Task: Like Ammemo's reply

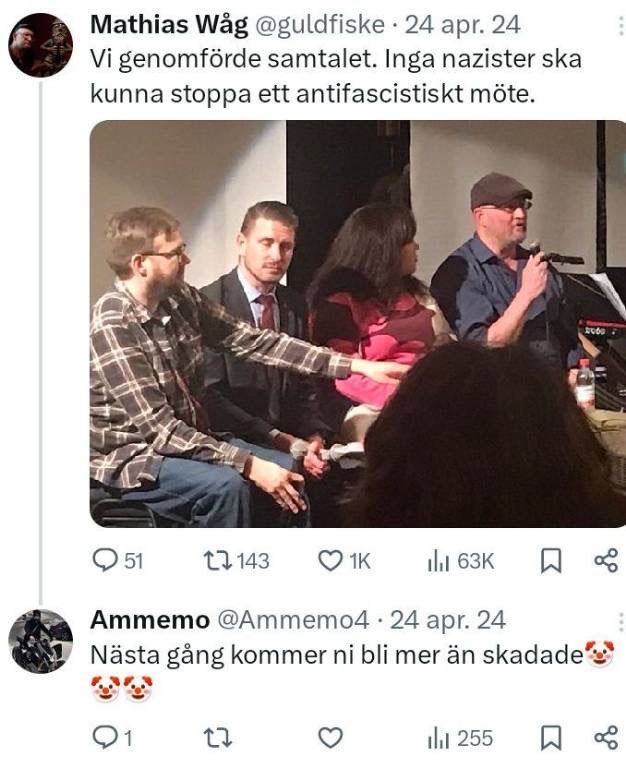Action: coord(331,738)
